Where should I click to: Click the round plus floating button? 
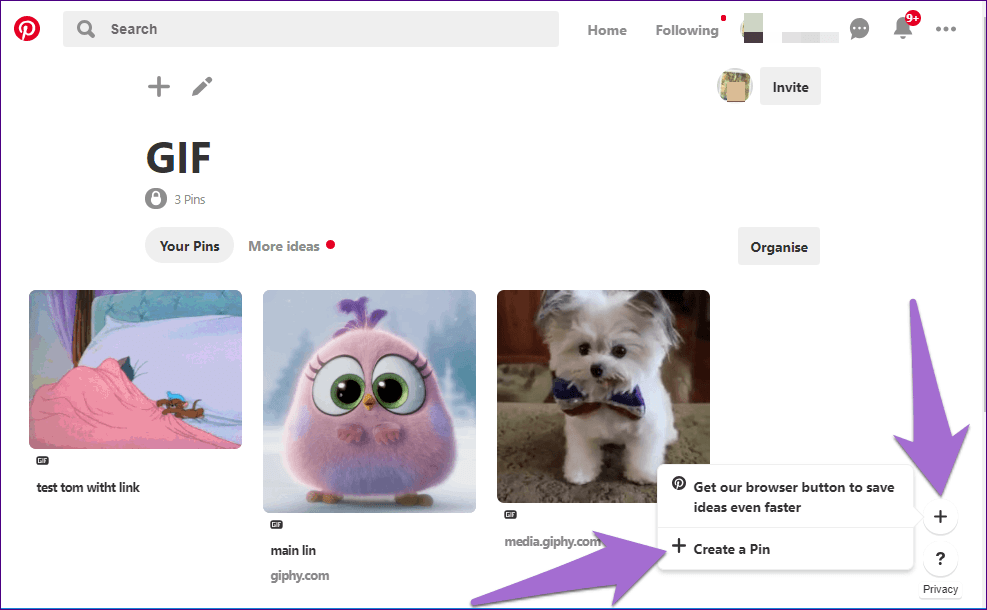(940, 517)
